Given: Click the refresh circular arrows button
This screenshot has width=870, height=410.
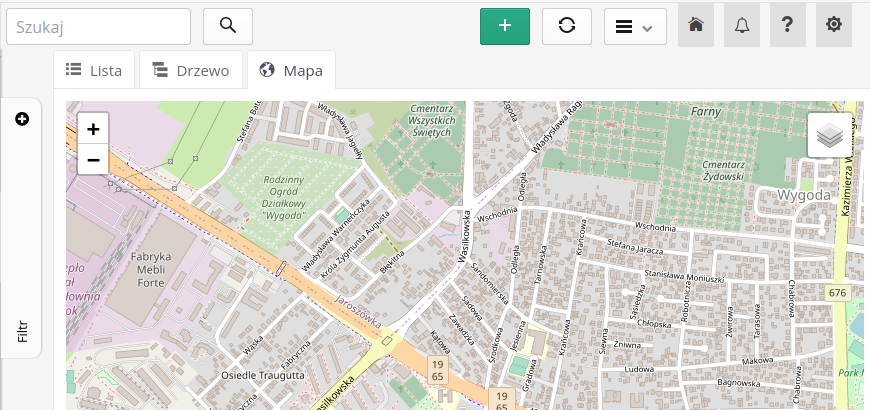Looking at the screenshot, I should [567, 26].
